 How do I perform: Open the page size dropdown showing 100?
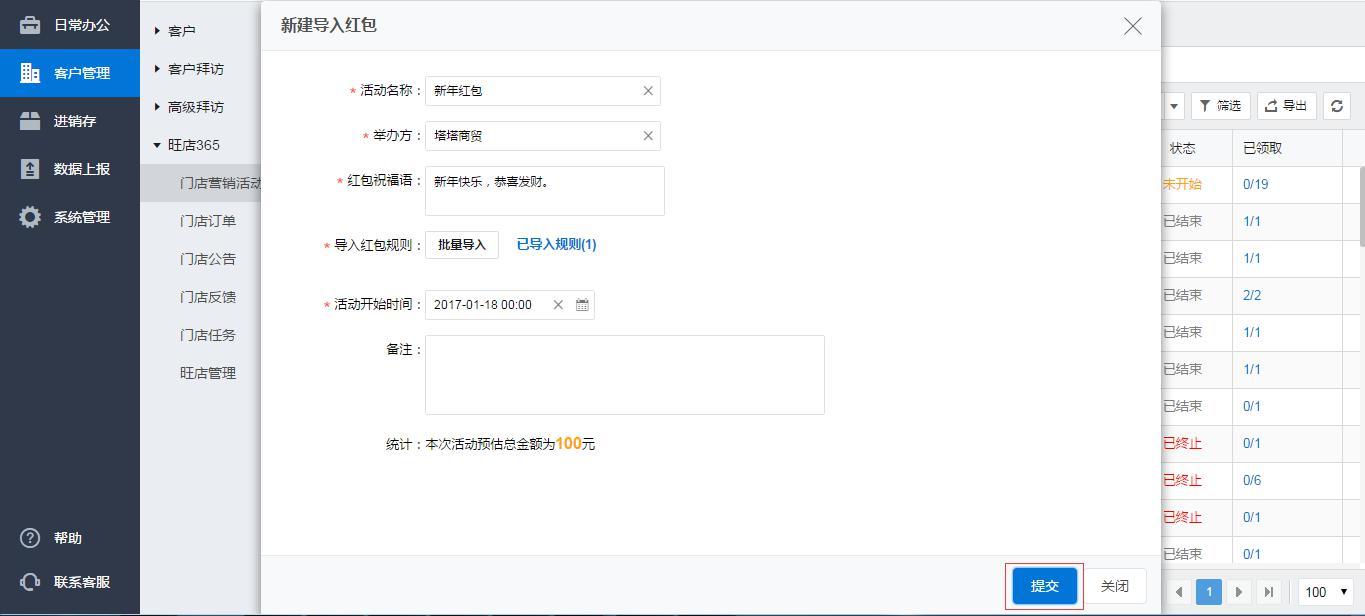pos(1326,592)
